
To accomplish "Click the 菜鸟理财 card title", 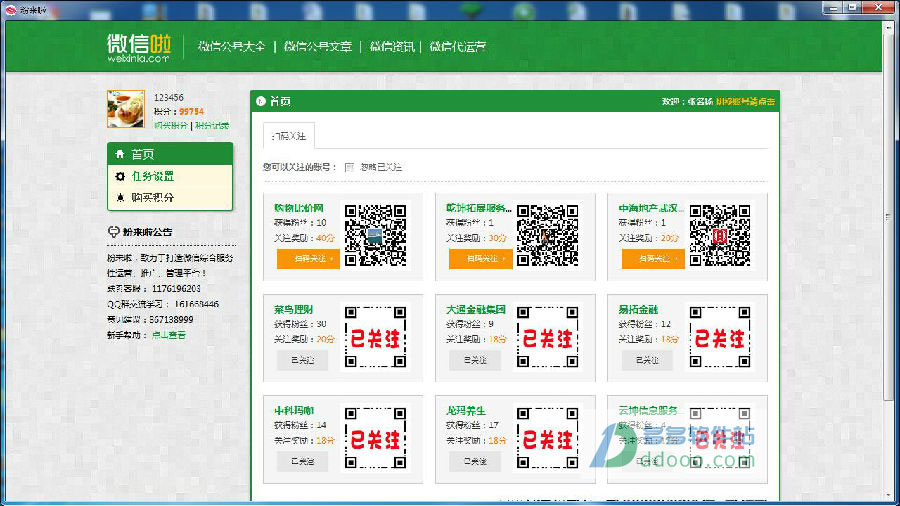I will click(293, 309).
